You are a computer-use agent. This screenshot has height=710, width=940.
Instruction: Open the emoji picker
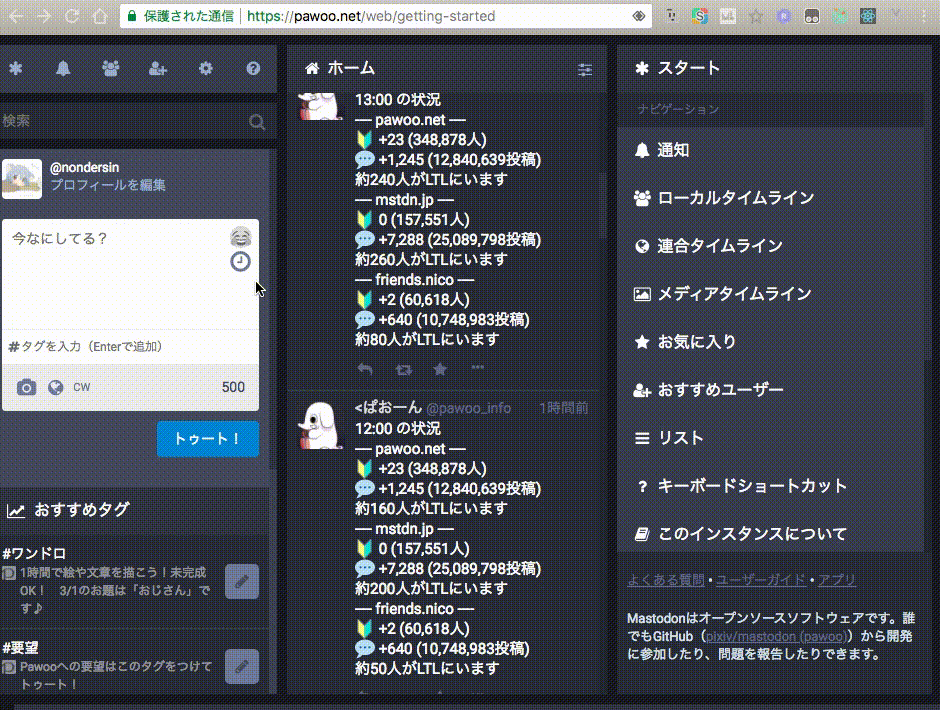tap(240, 237)
